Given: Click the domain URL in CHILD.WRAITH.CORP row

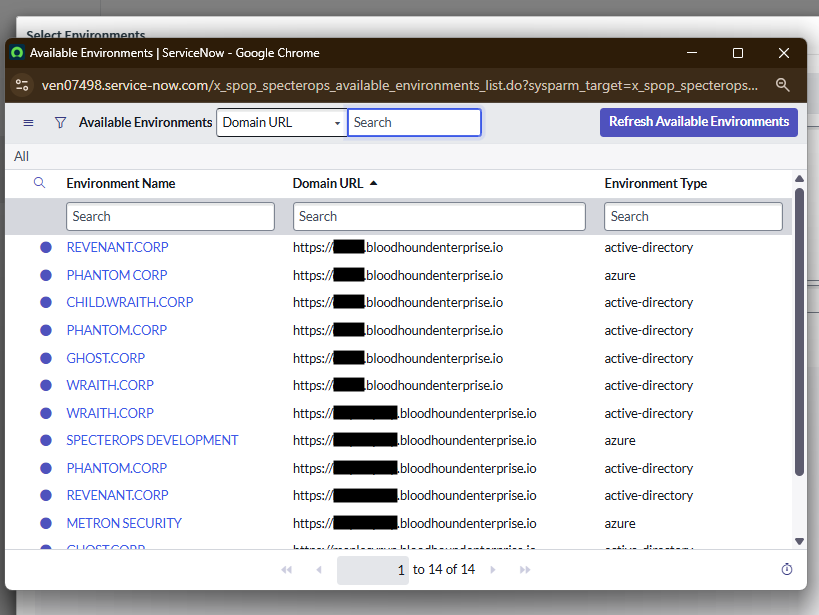Looking at the screenshot, I should pos(397,302).
